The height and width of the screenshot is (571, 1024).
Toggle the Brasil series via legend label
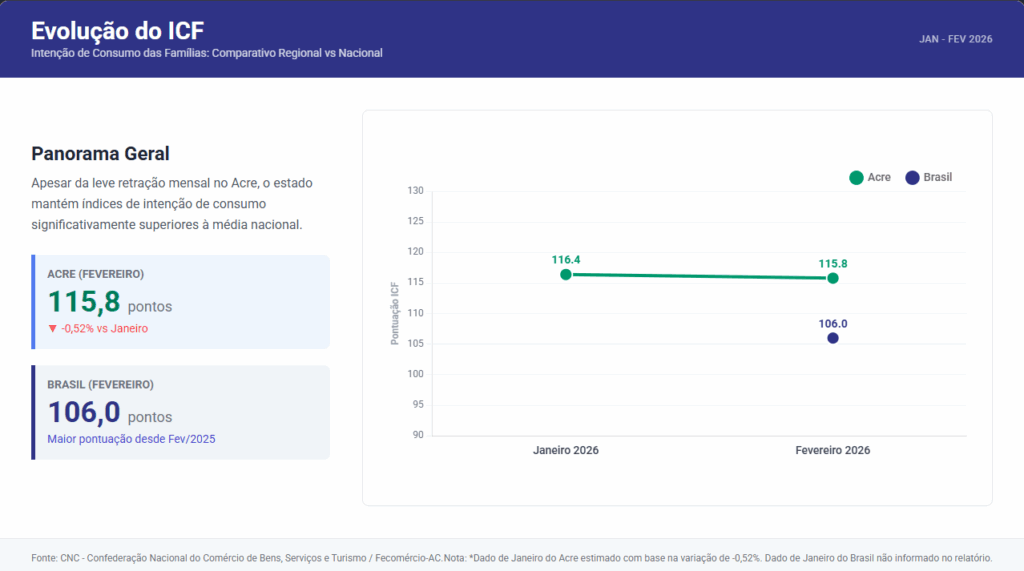[x=937, y=178]
